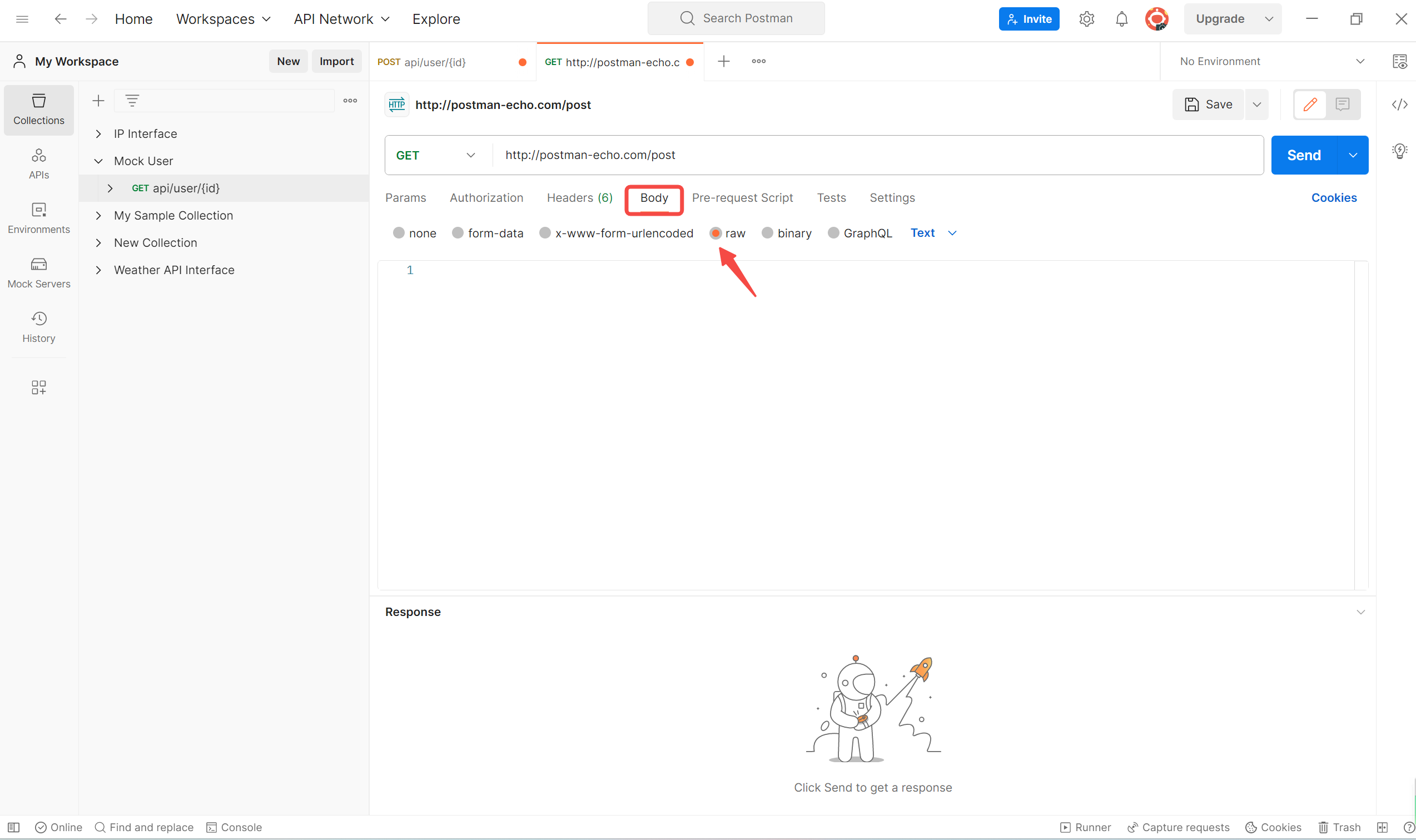Open the Environments sidebar panel

[x=38, y=218]
